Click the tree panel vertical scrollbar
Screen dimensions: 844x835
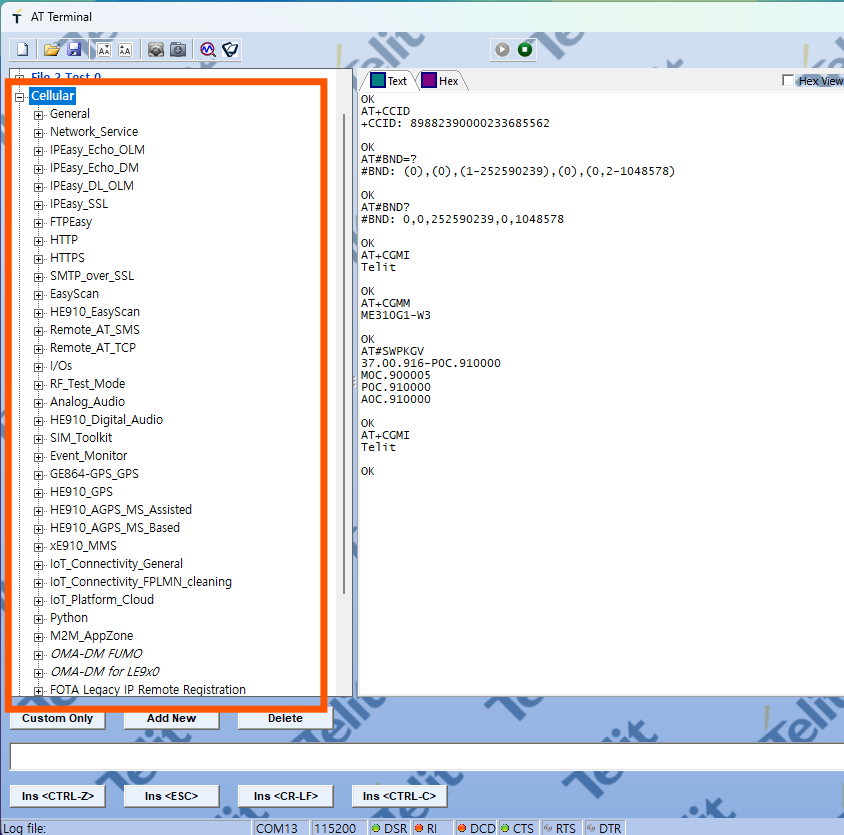click(x=344, y=354)
